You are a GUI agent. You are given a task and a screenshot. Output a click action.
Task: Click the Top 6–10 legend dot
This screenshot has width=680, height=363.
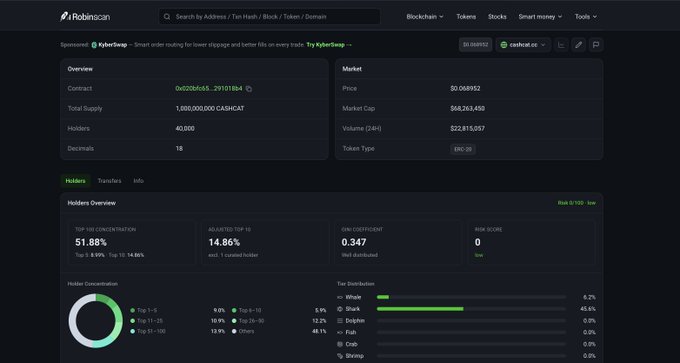[x=234, y=311]
